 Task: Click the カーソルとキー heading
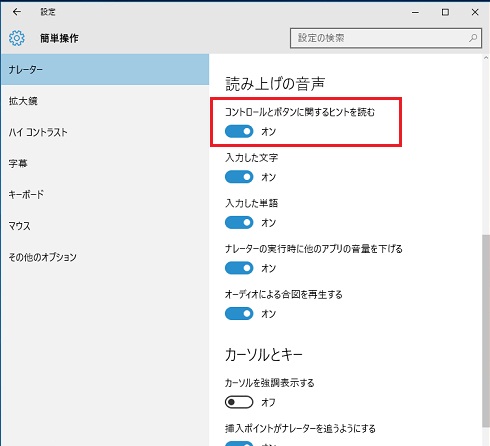coord(264,355)
